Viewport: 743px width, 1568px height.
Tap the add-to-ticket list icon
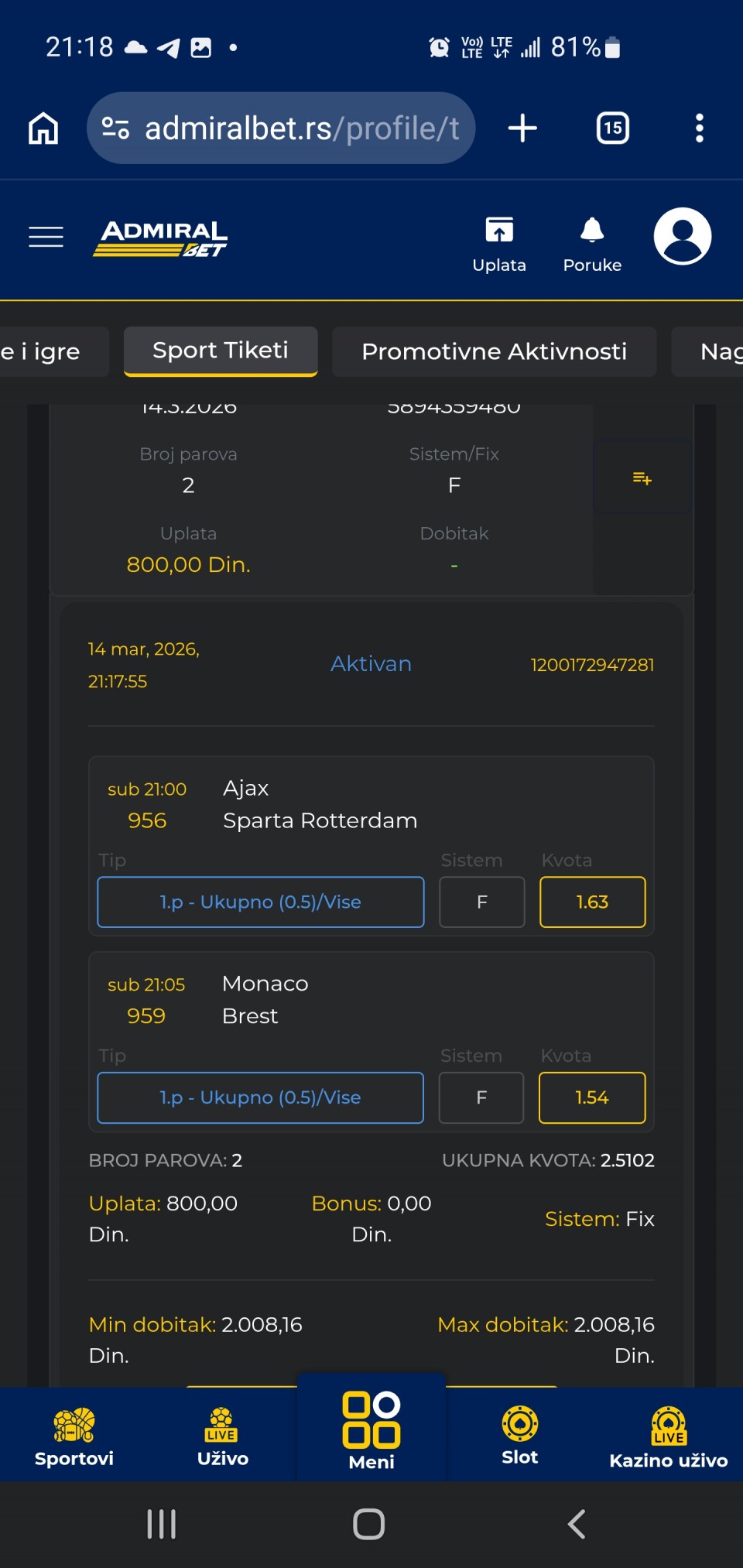click(x=642, y=478)
